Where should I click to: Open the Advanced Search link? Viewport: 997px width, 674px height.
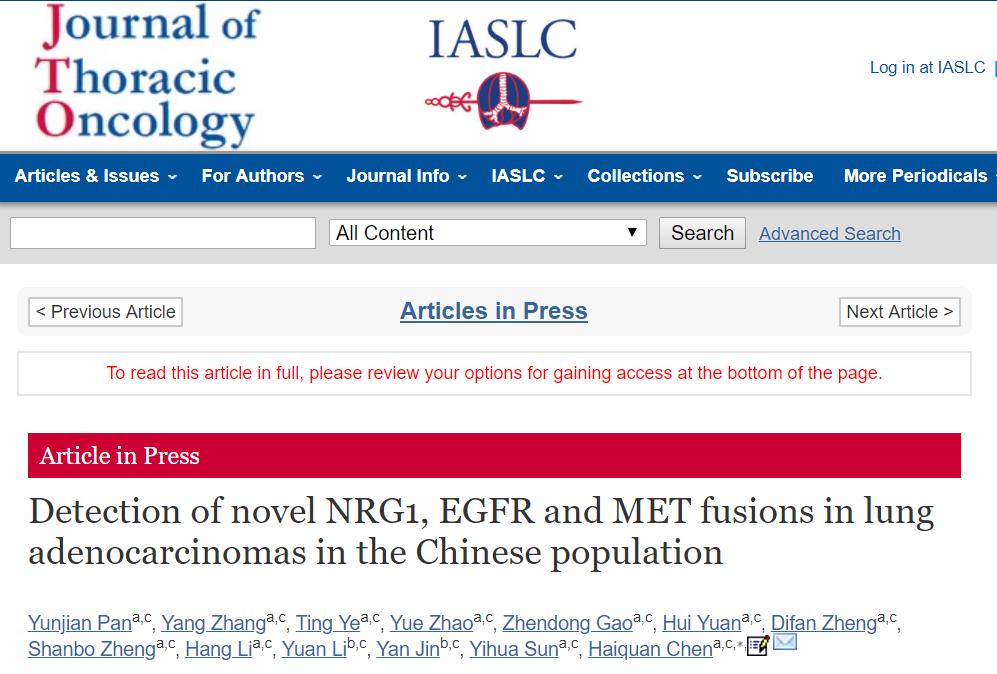click(x=829, y=234)
